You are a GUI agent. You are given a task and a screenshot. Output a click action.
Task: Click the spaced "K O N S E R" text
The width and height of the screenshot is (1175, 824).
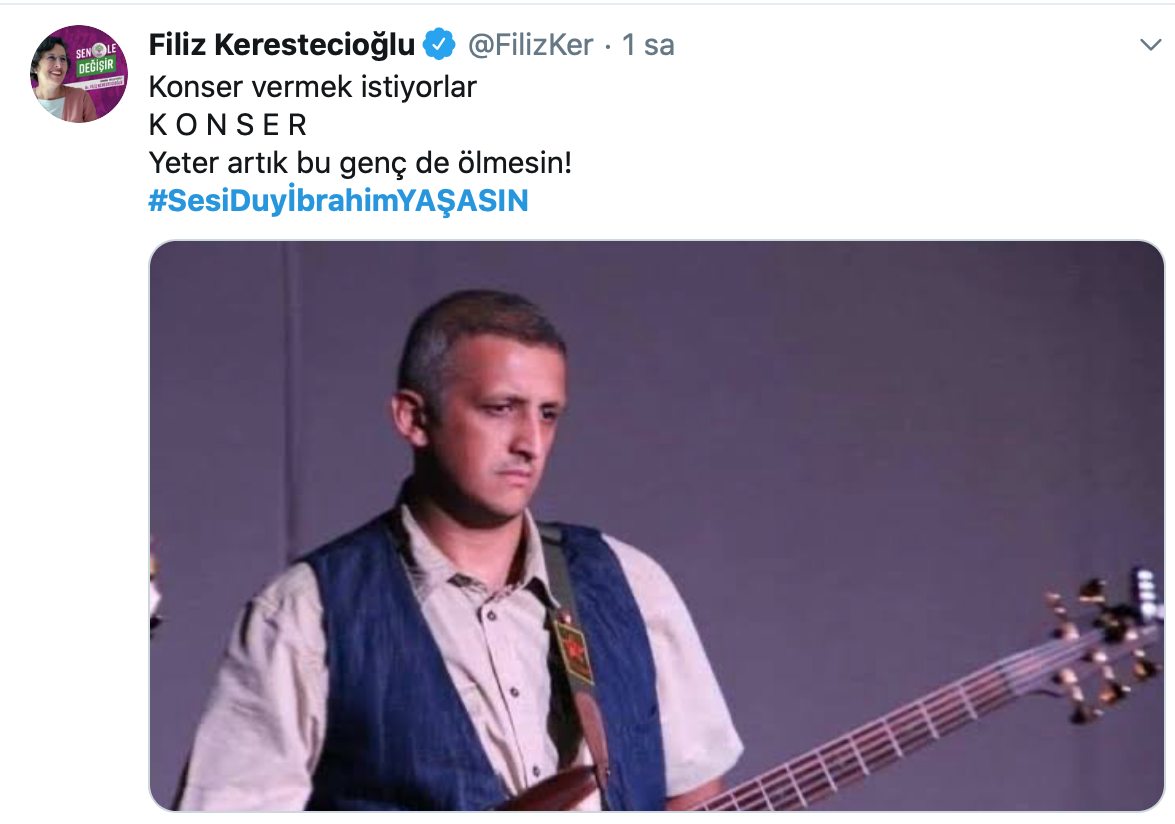pos(228,125)
